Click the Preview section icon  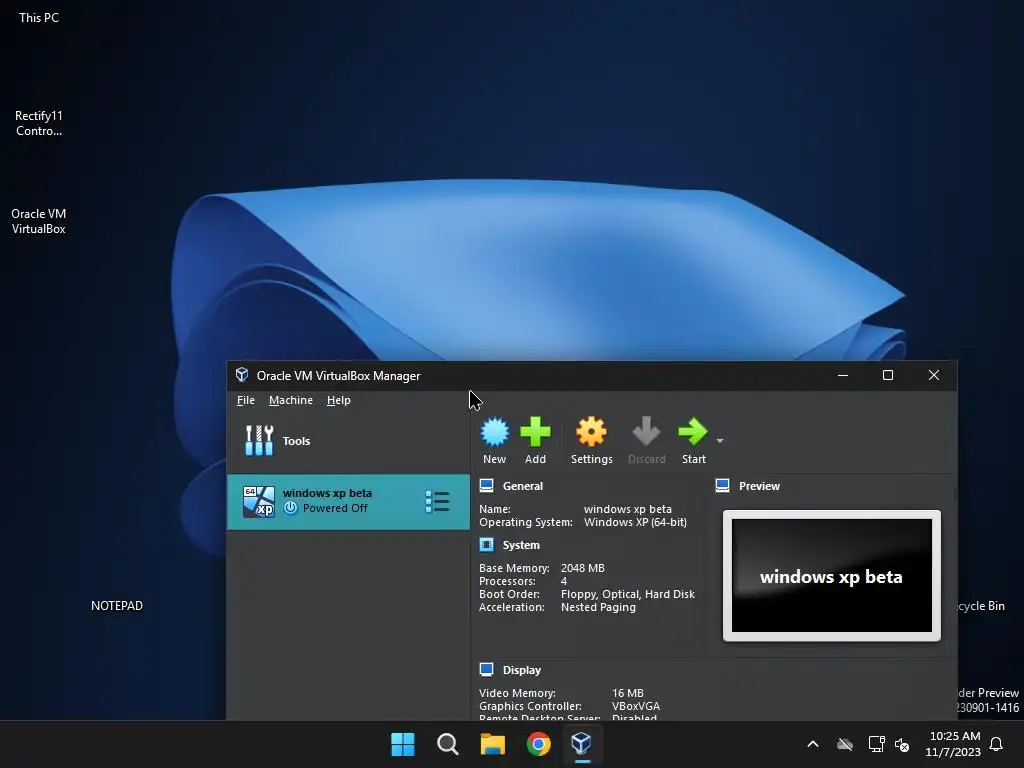pos(722,485)
